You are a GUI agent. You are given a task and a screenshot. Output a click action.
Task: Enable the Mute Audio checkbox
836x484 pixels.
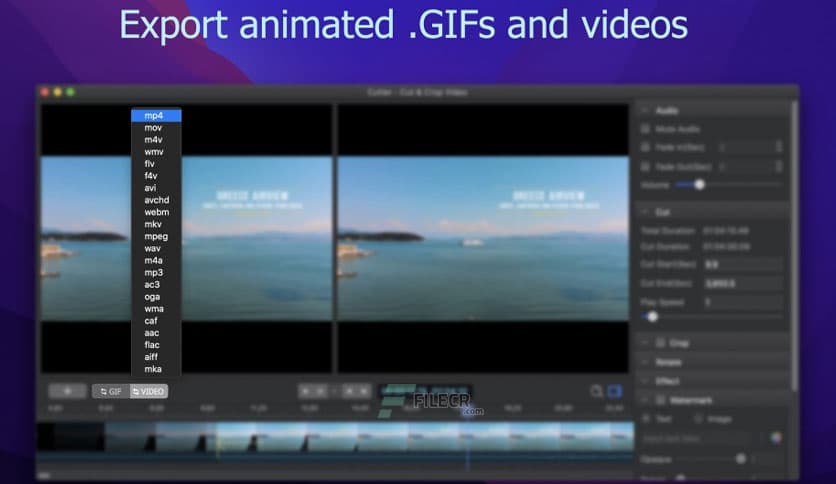point(645,129)
